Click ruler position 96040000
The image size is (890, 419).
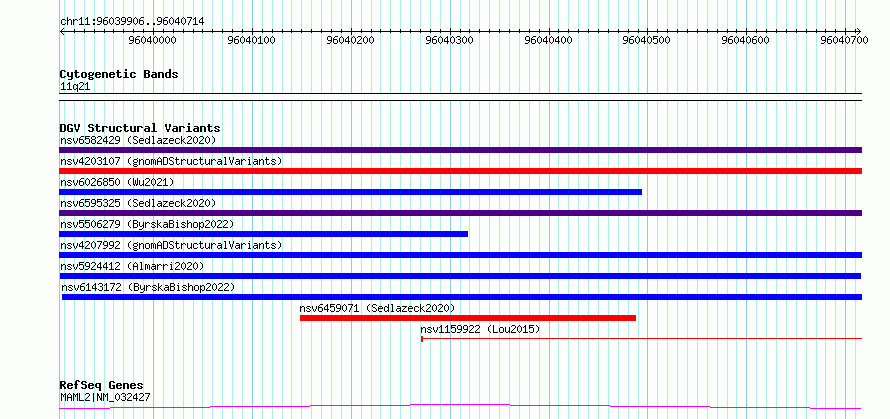pyautogui.click(x=152, y=40)
